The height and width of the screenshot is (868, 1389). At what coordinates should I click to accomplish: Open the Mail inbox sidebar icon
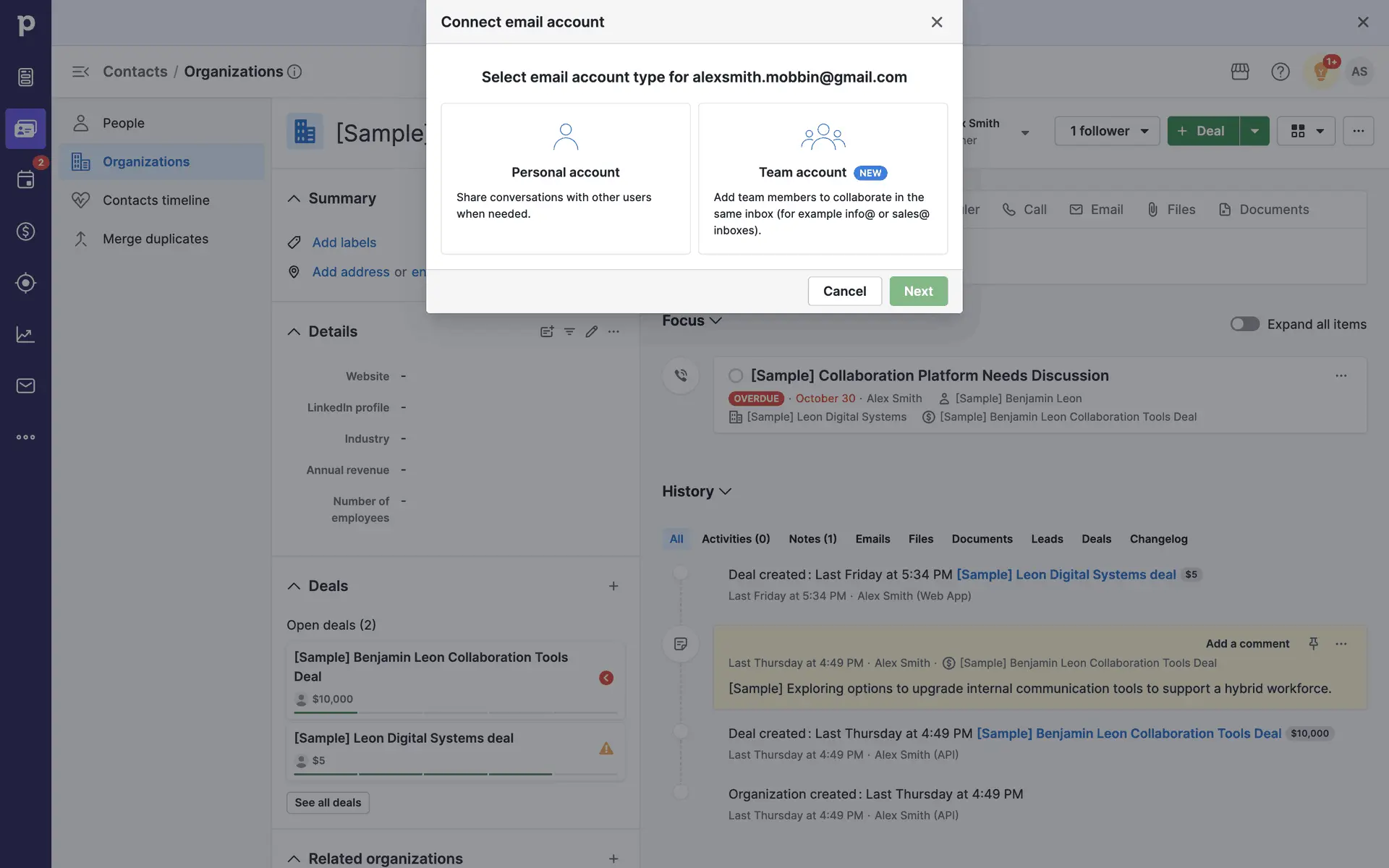pyautogui.click(x=25, y=386)
